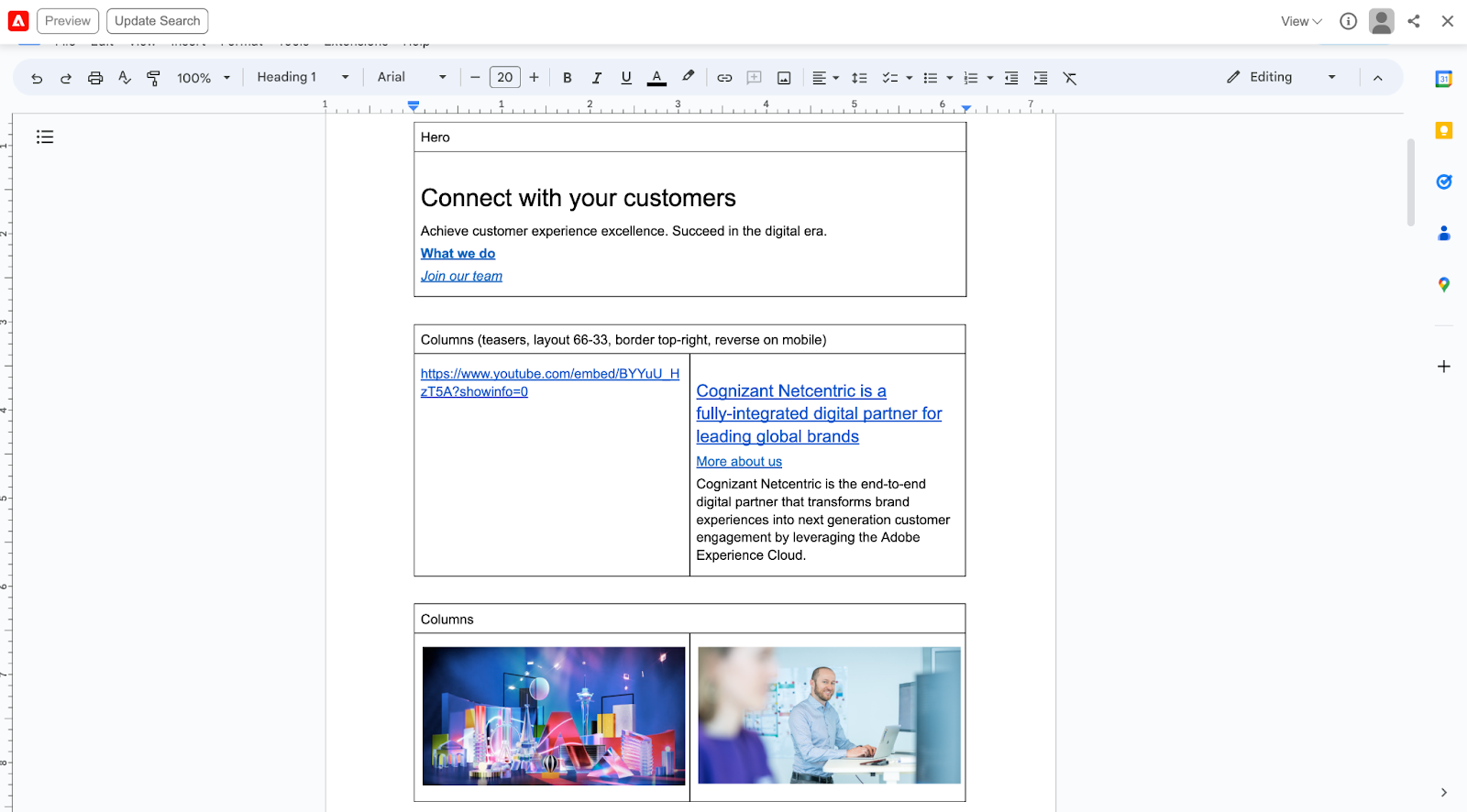The height and width of the screenshot is (812, 1467).
Task: Open the Editing mode dropdown
Action: point(1281,78)
